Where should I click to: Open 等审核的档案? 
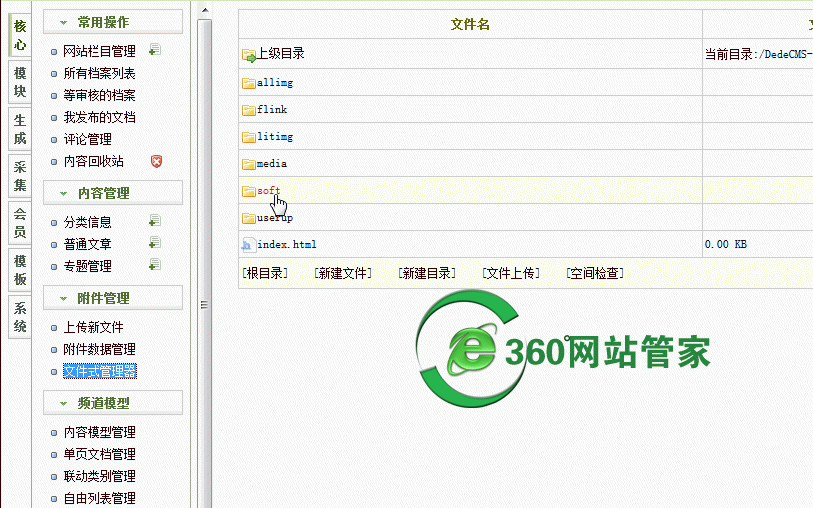point(100,95)
